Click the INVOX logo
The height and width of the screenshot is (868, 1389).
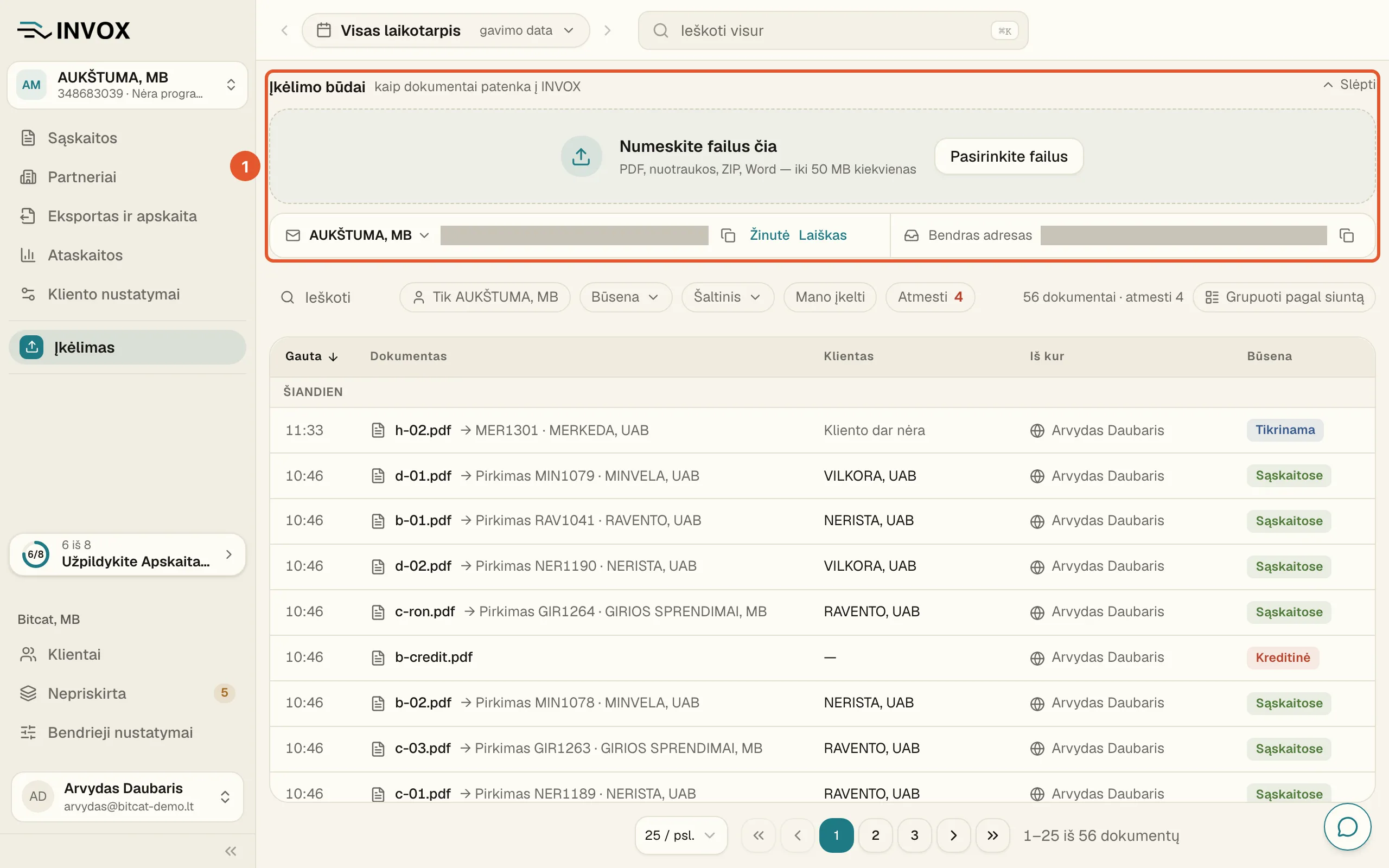coord(74,30)
